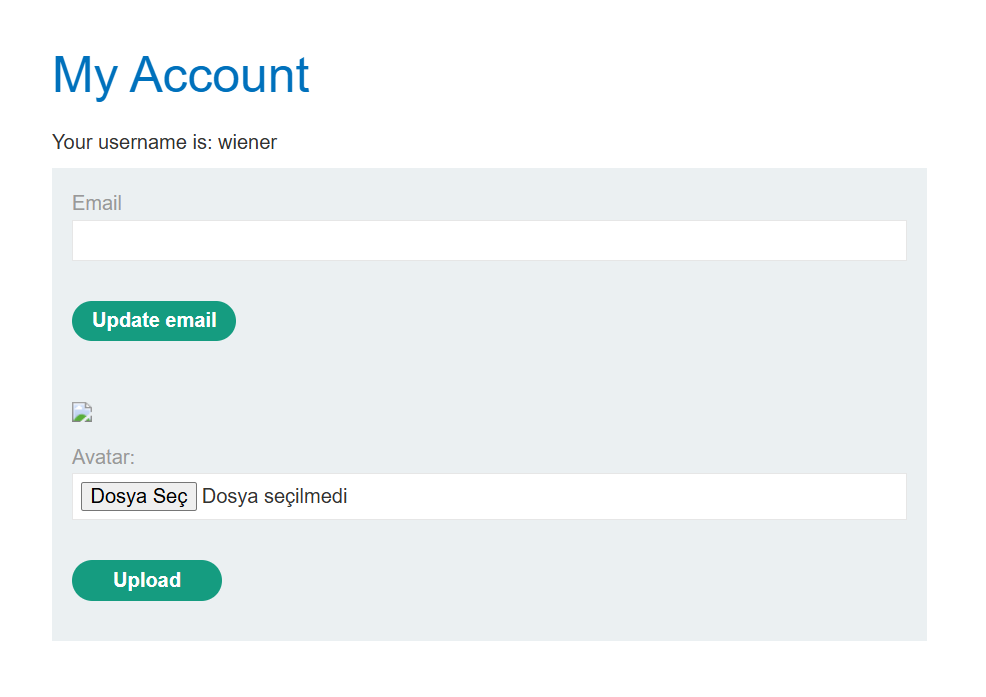Save changes with Update email
Viewport: 986px width, 697px height.
click(x=154, y=321)
